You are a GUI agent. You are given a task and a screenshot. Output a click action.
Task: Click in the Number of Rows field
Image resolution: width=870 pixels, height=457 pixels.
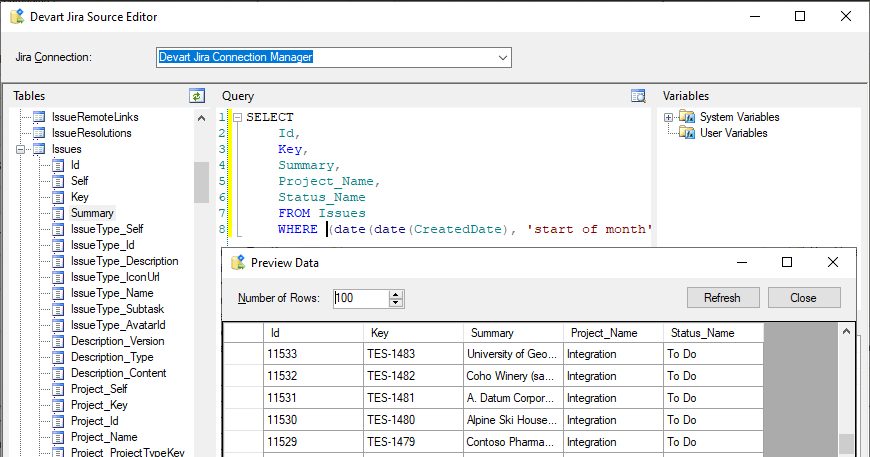click(x=361, y=298)
